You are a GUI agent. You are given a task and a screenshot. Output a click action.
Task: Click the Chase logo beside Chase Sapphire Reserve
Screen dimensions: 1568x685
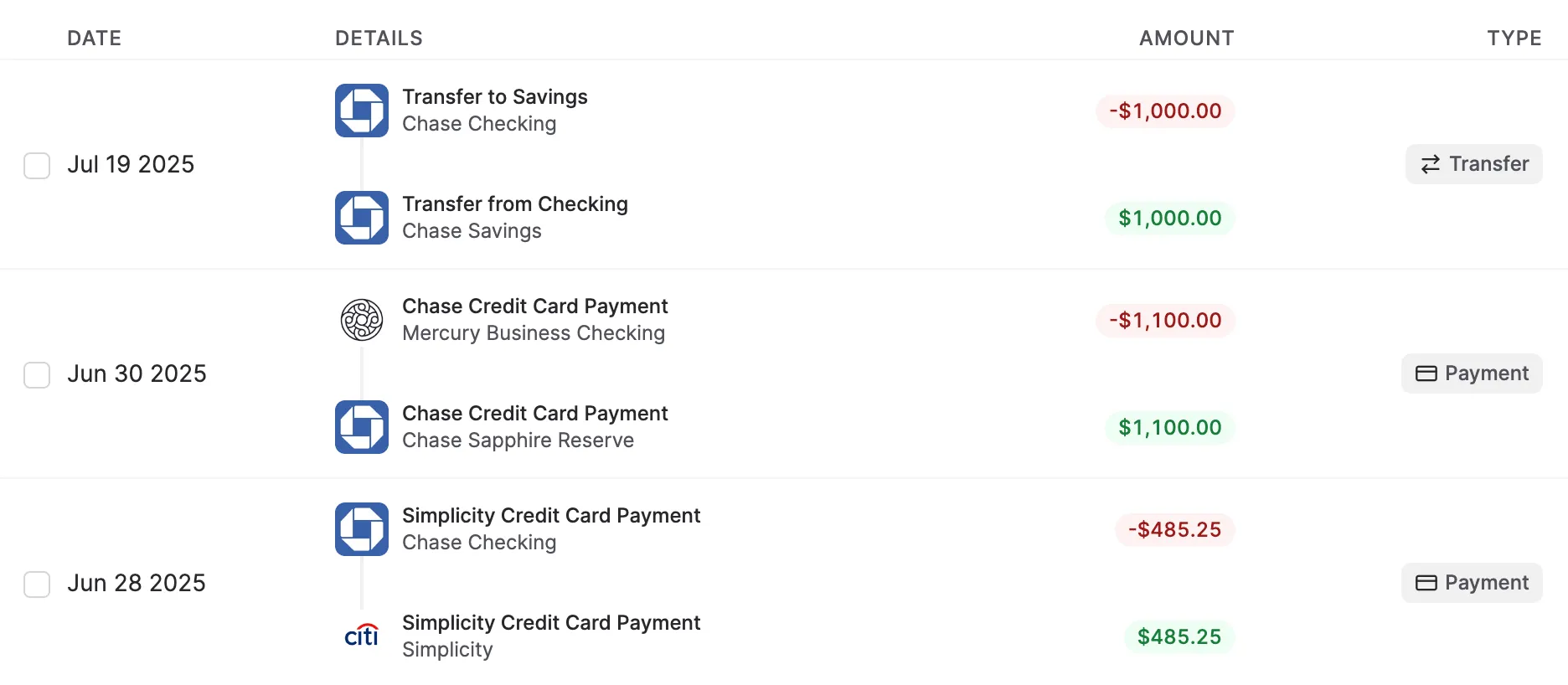click(361, 426)
